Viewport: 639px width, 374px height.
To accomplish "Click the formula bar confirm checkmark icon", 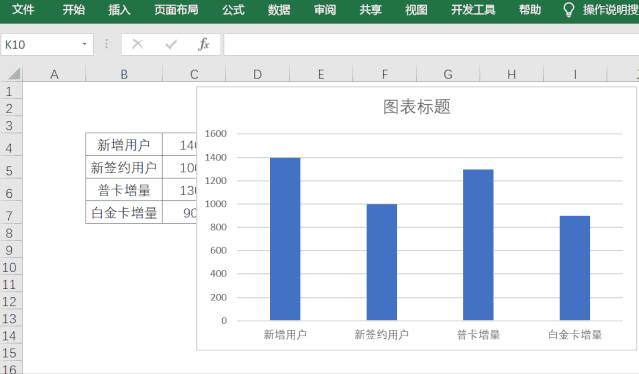I will point(171,44).
